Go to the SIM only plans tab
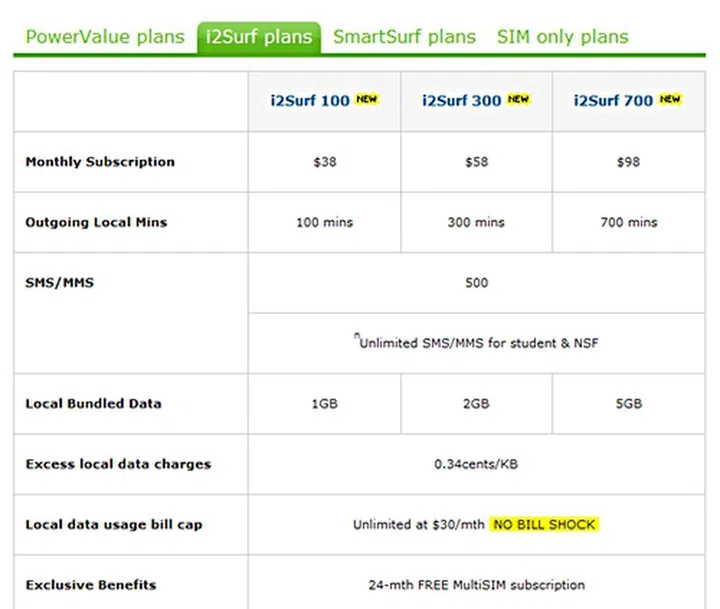 [x=563, y=38]
